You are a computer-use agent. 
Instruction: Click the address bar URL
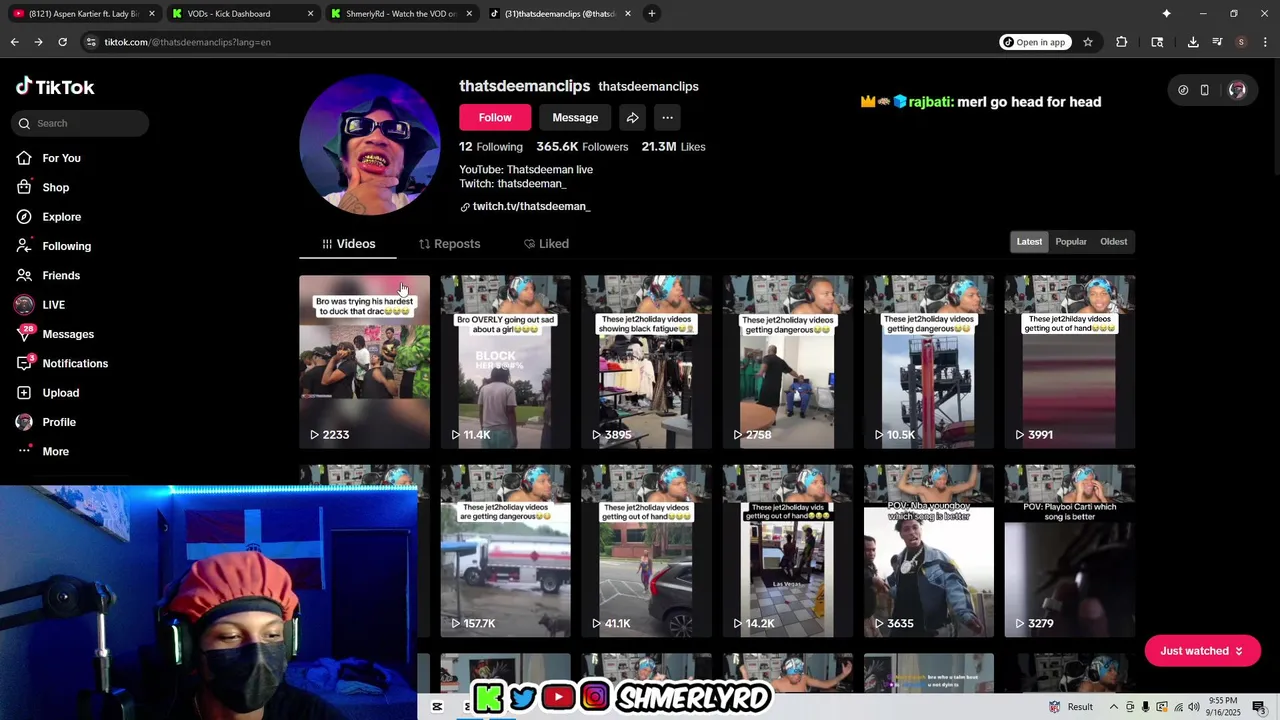[187, 42]
